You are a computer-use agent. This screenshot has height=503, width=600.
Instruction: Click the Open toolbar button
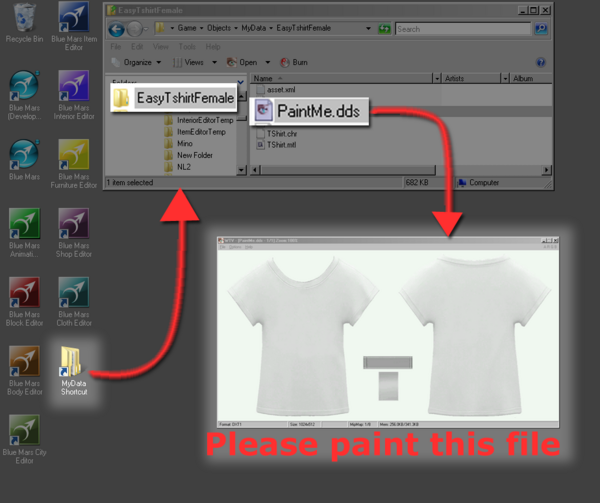[x=242, y=62]
